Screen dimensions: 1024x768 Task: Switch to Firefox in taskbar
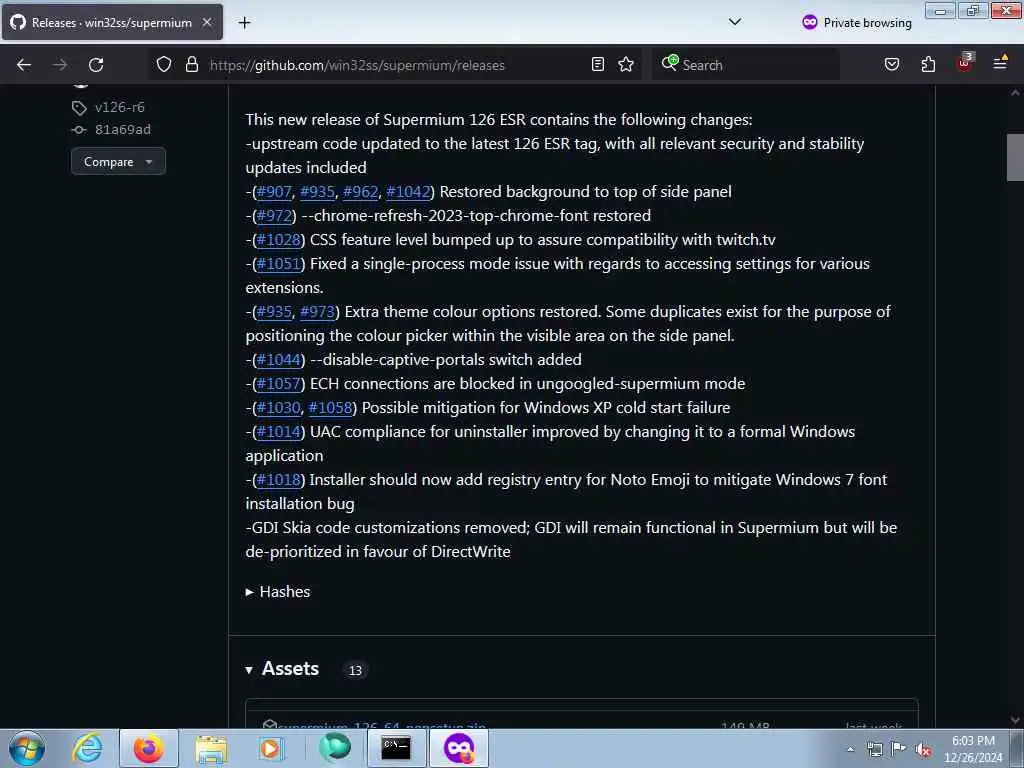click(148, 748)
